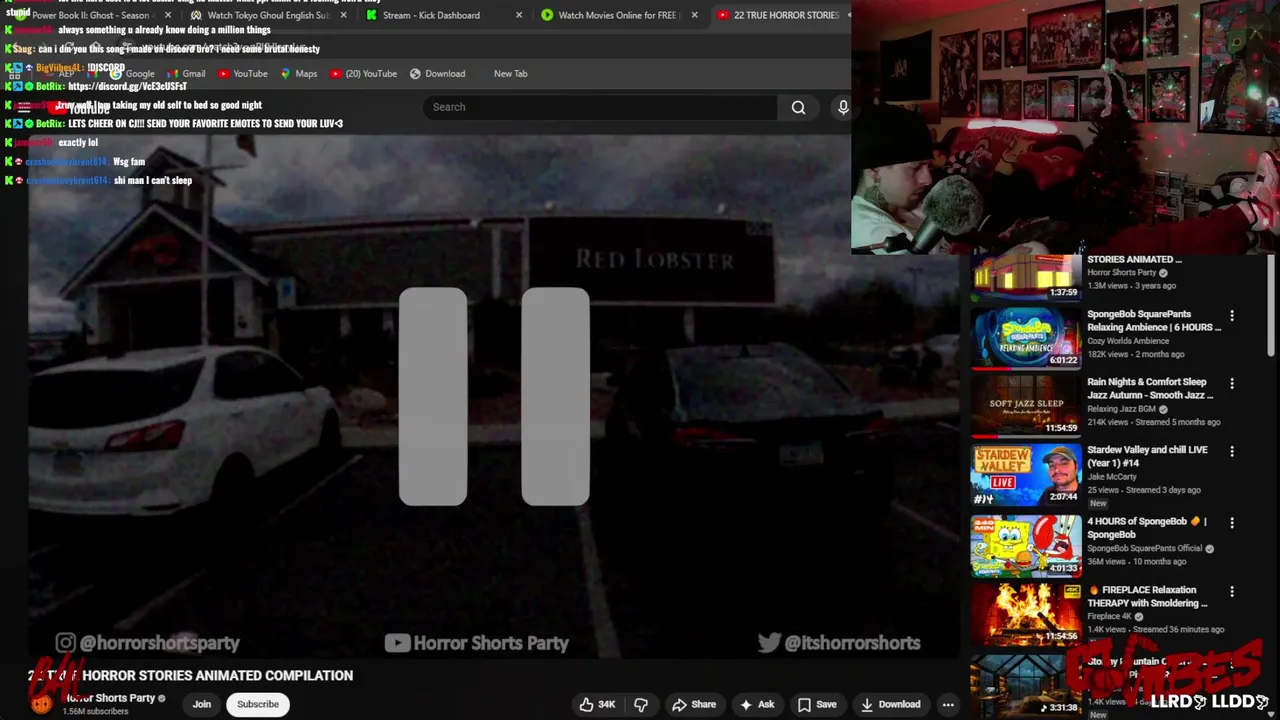The height and width of the screenshot is (720, 1280).
Task: Open Fireplace Relaxation Therapy thumbnail
Action: point(1026,614)
